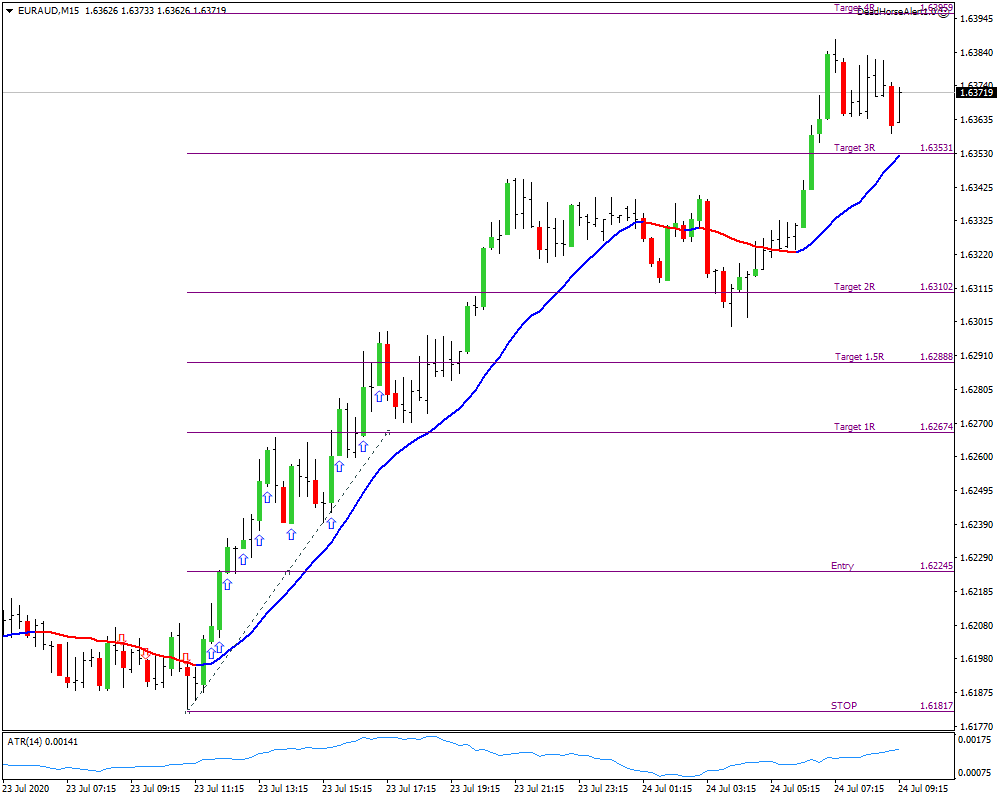Select the Target 1R line label
Screen dimensions: 1000x800
point(855,427)
